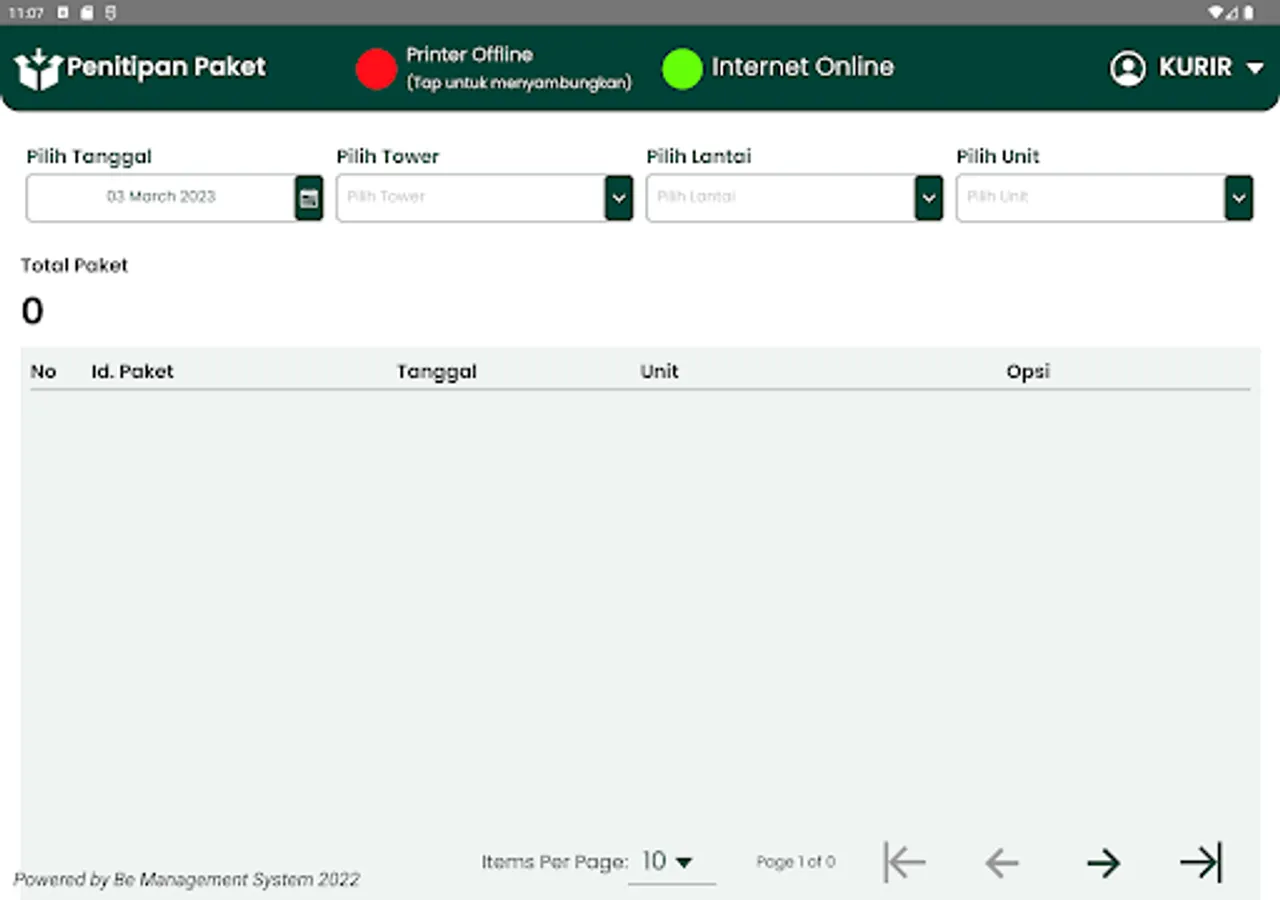
Task: Click the date field showing 03 March 2023
Action: (160, 197)
